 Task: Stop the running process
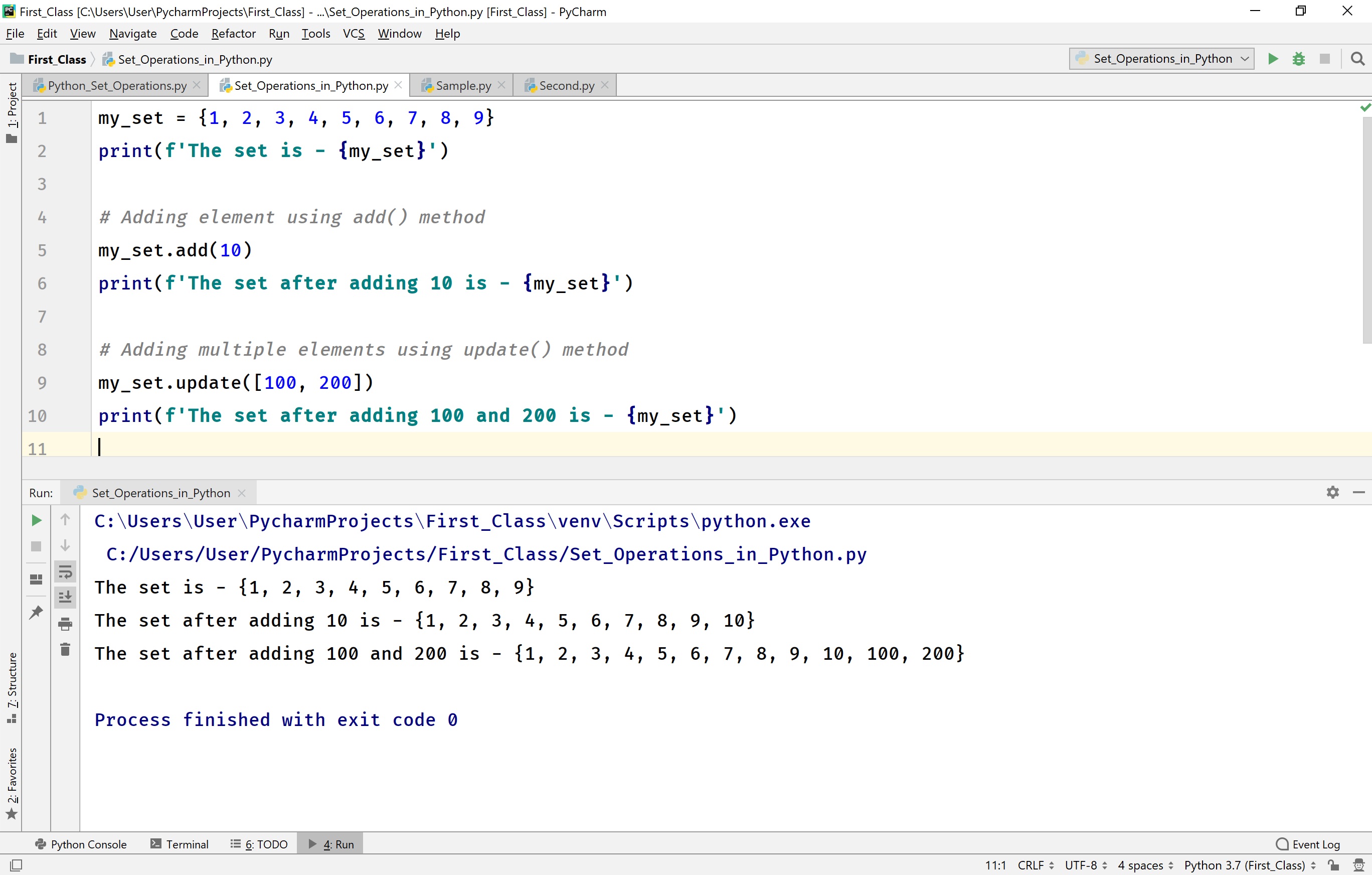[x=1325, y=59]
